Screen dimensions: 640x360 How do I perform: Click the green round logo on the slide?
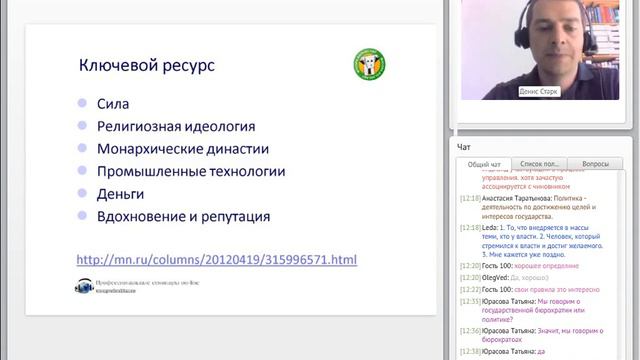tap(369, 64)
